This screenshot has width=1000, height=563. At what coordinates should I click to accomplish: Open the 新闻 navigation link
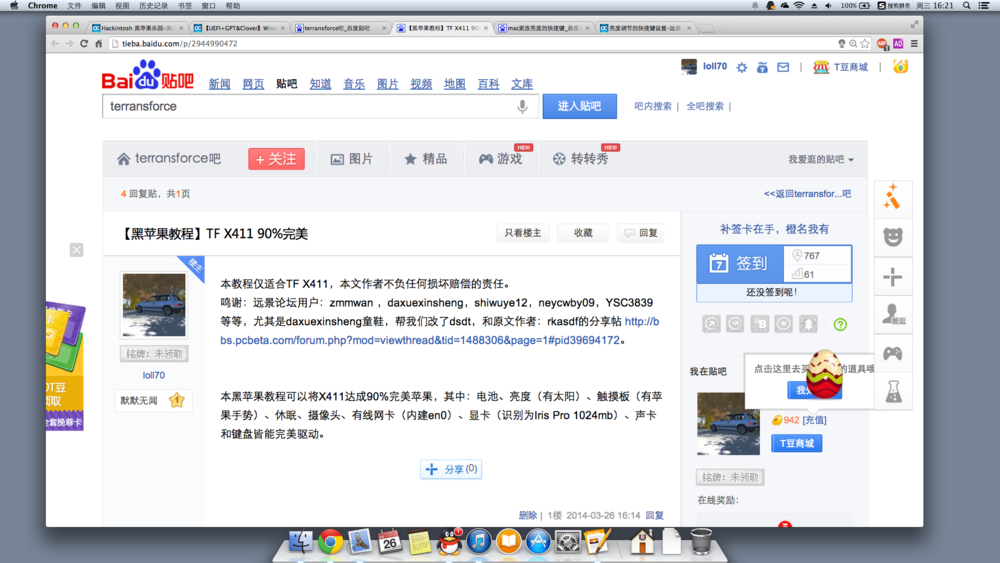point(219,84)
